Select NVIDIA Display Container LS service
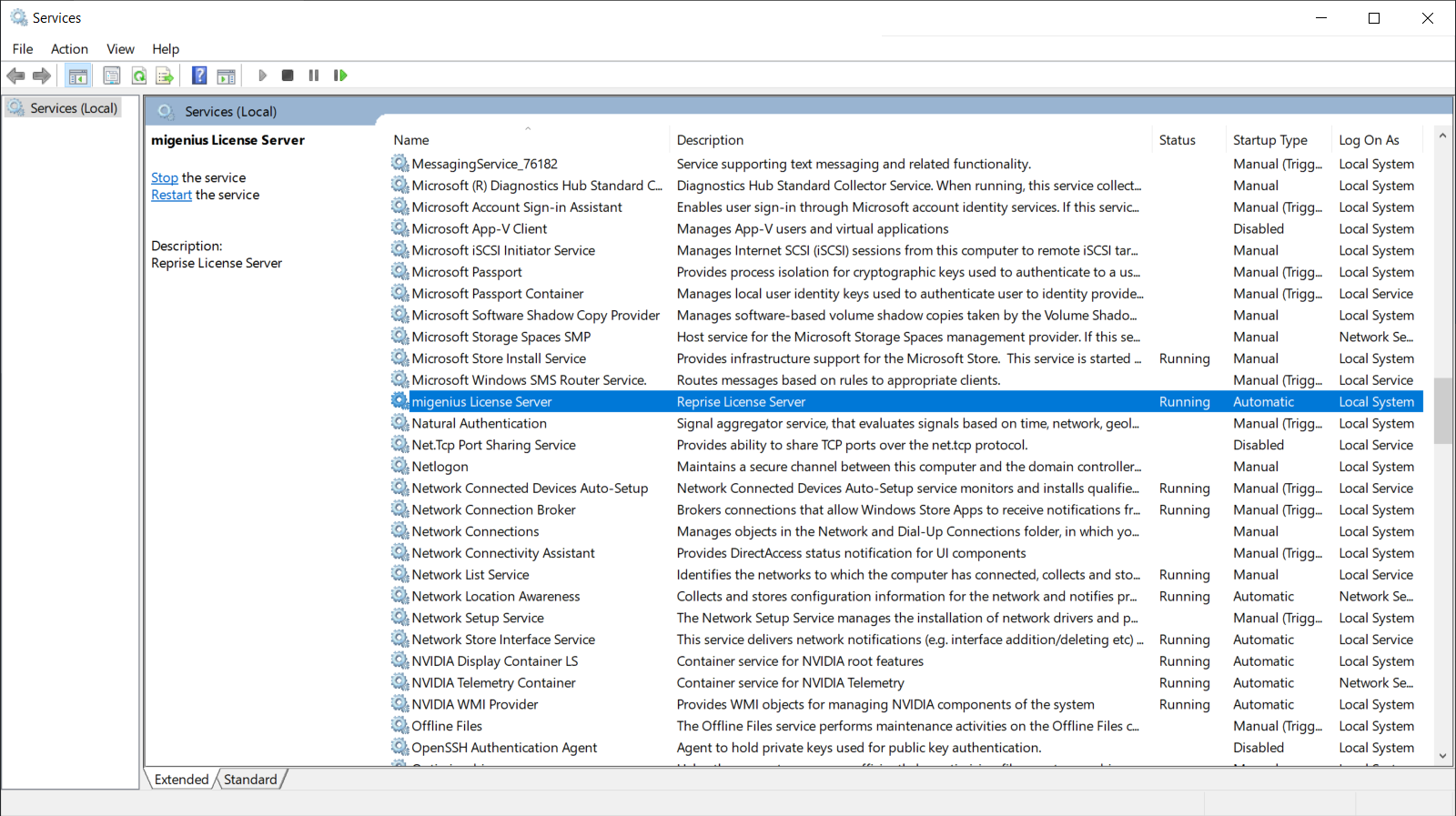This screenshot has height=816, width=1456. point(495,661)
